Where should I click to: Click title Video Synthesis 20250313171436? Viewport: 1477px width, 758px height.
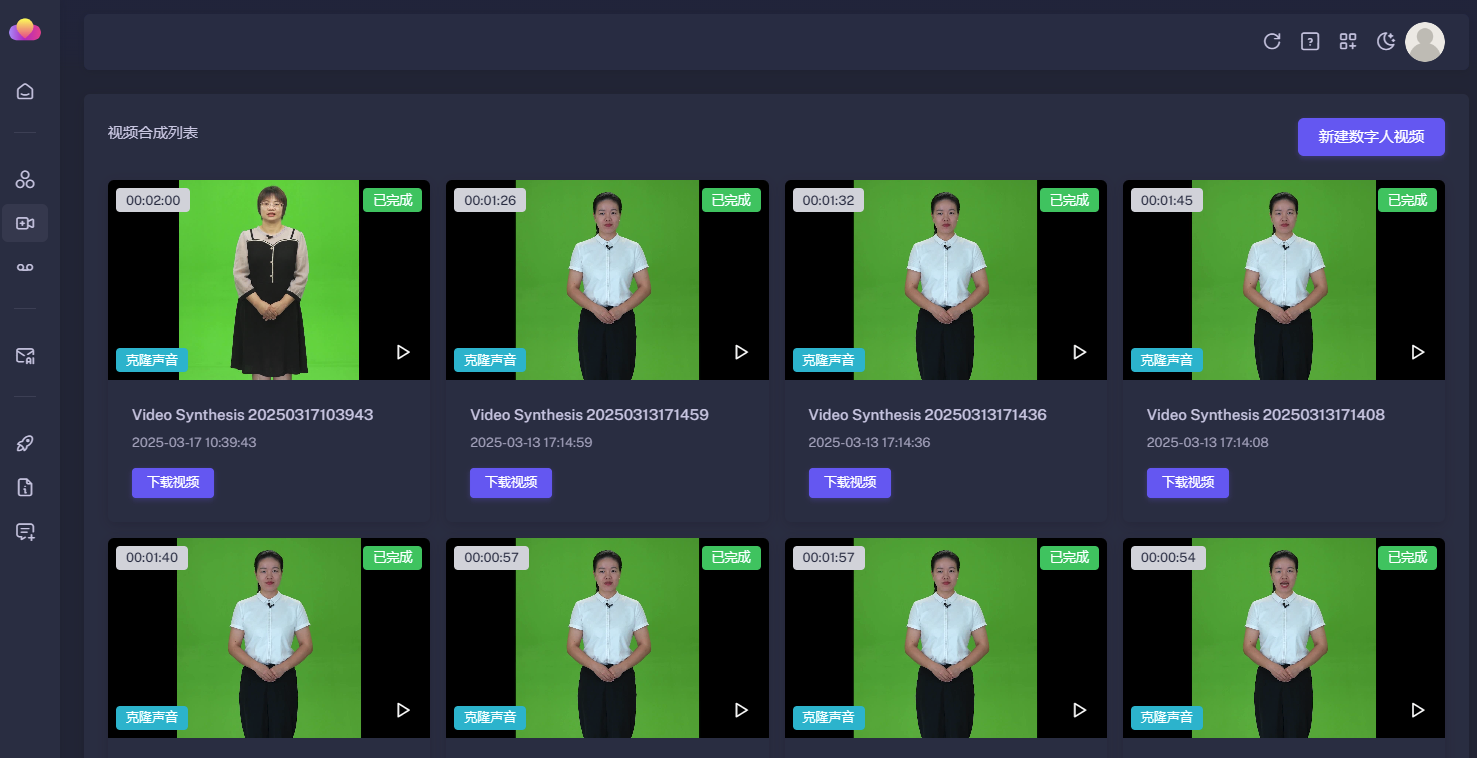(928, 414)
